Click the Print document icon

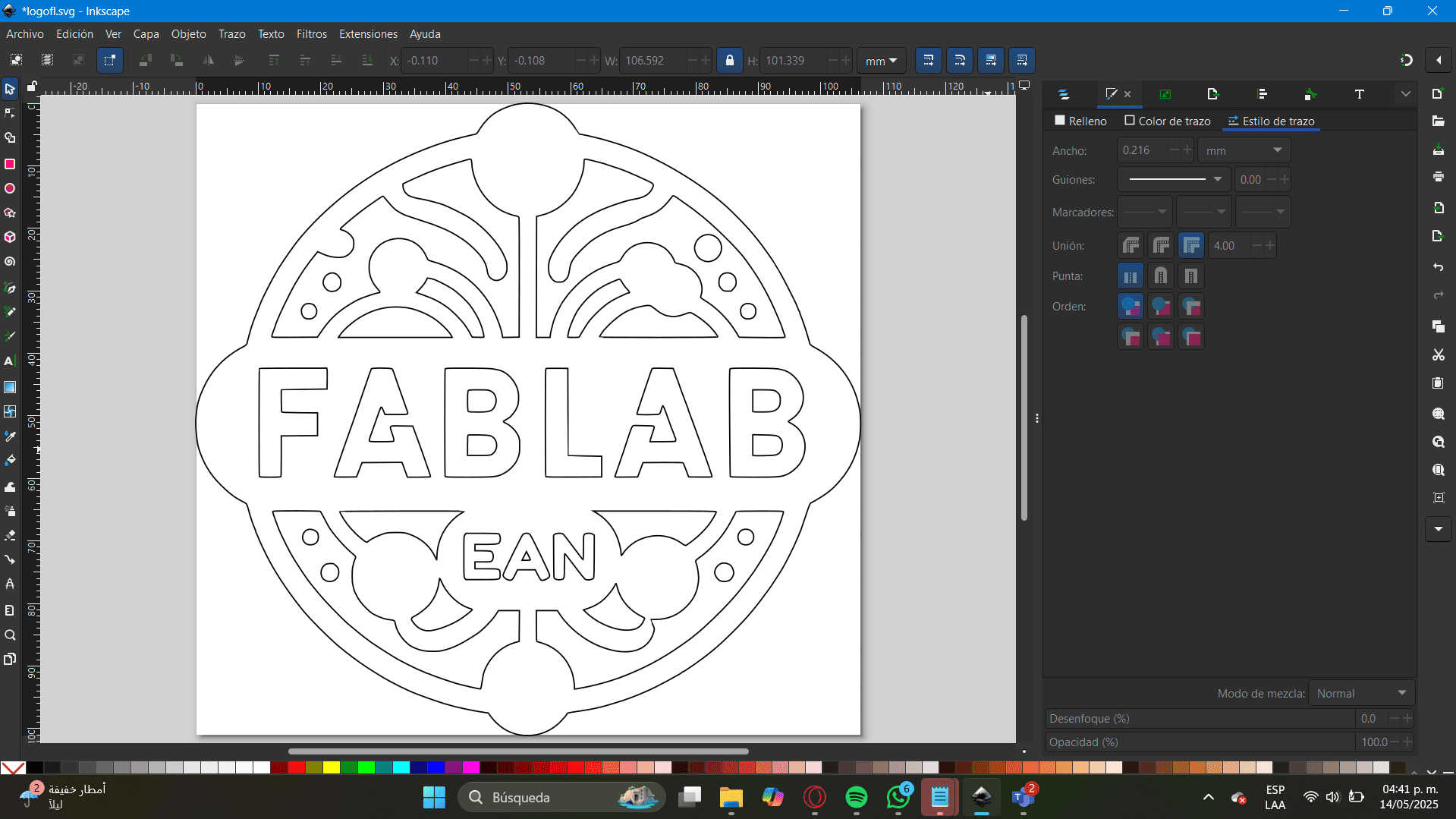tap(1438, 177)
